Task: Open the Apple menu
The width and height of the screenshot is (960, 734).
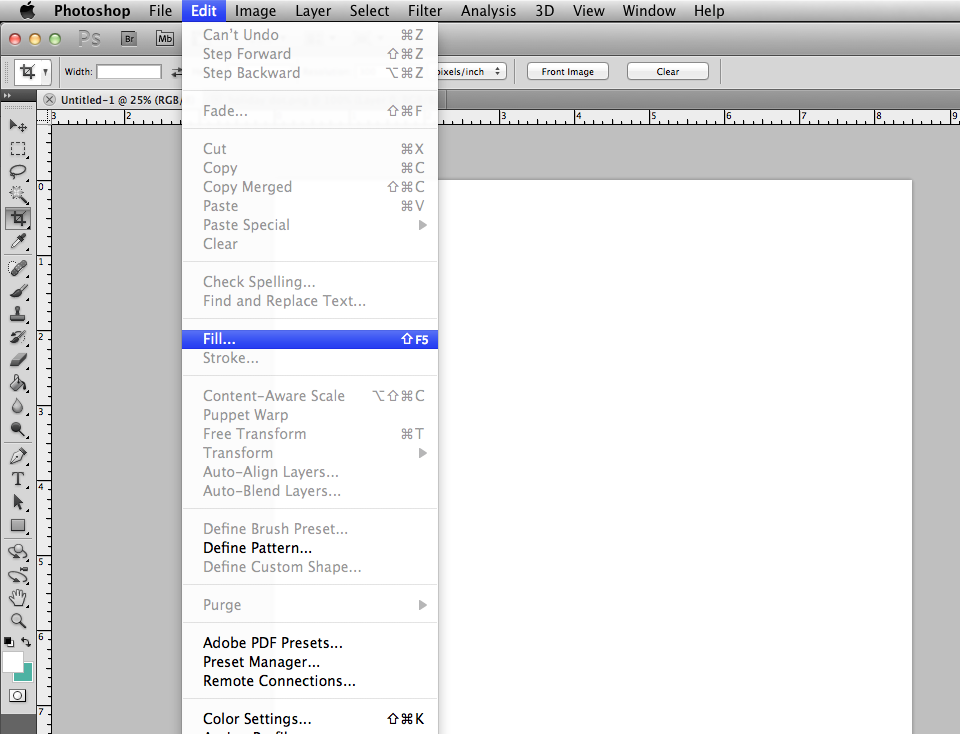Action: (28, 10)
